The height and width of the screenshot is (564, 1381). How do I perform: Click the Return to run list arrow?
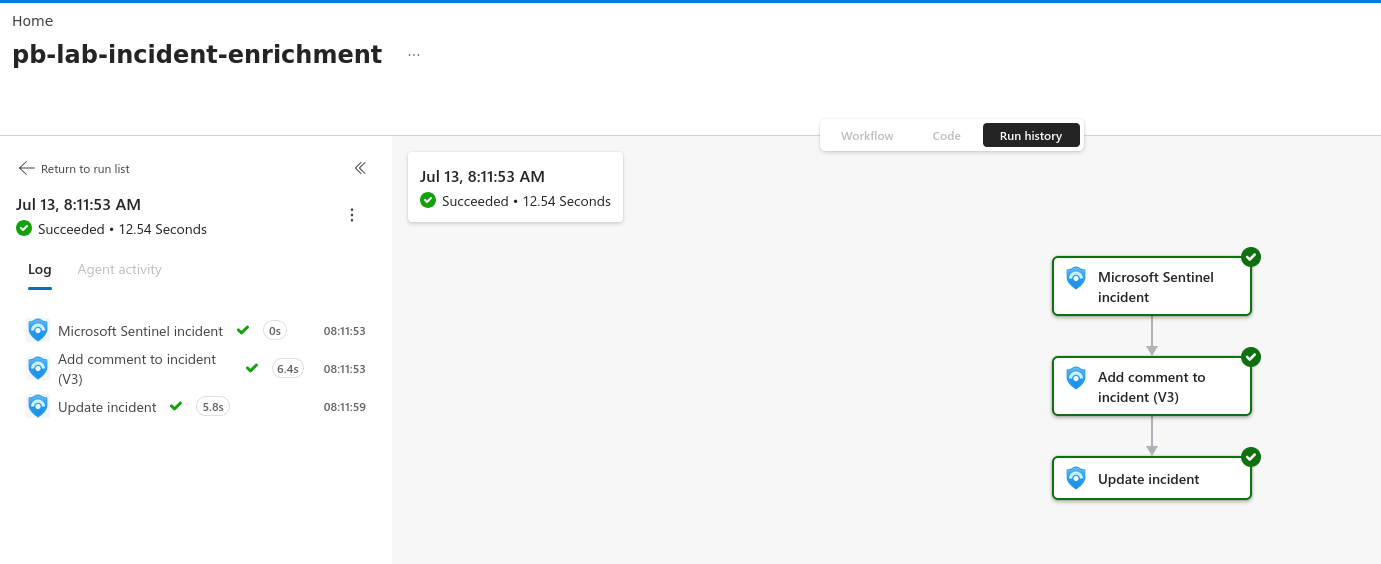point(27,168)
